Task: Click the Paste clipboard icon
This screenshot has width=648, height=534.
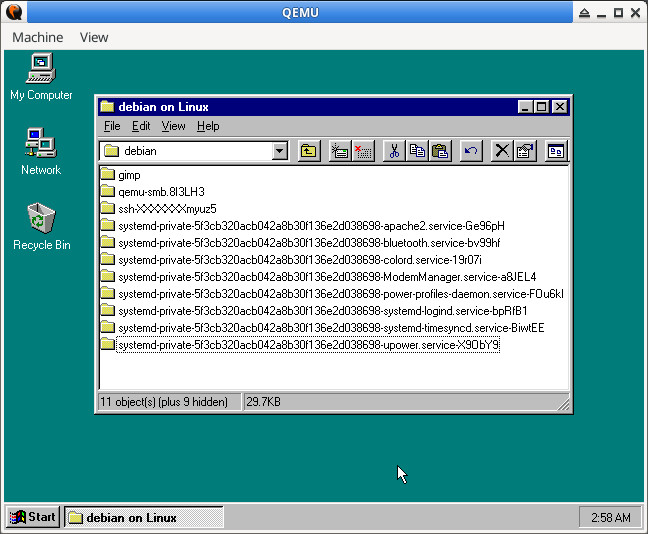Action: (x=440, y=151)
